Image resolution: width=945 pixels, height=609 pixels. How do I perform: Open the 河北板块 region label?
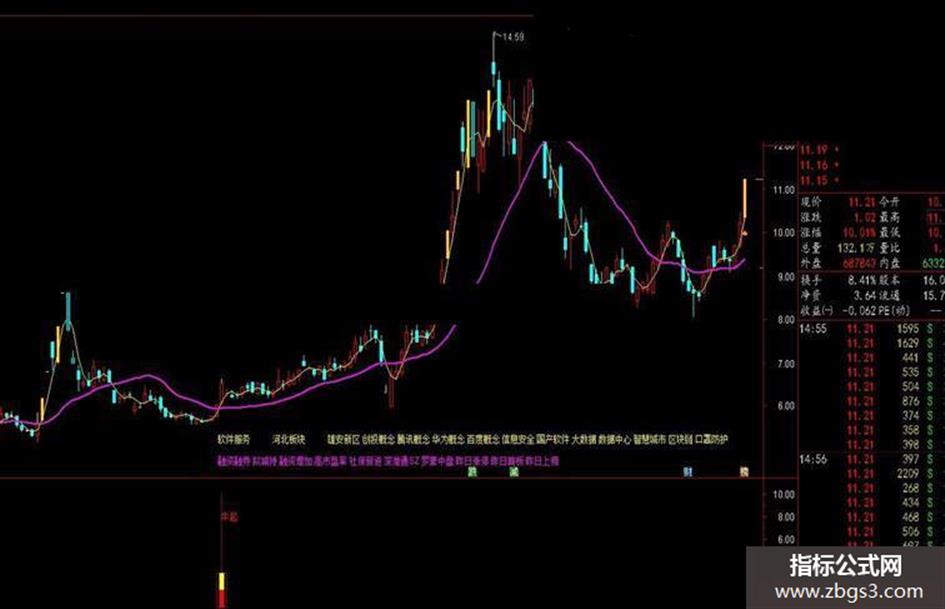tap(289, 440)
